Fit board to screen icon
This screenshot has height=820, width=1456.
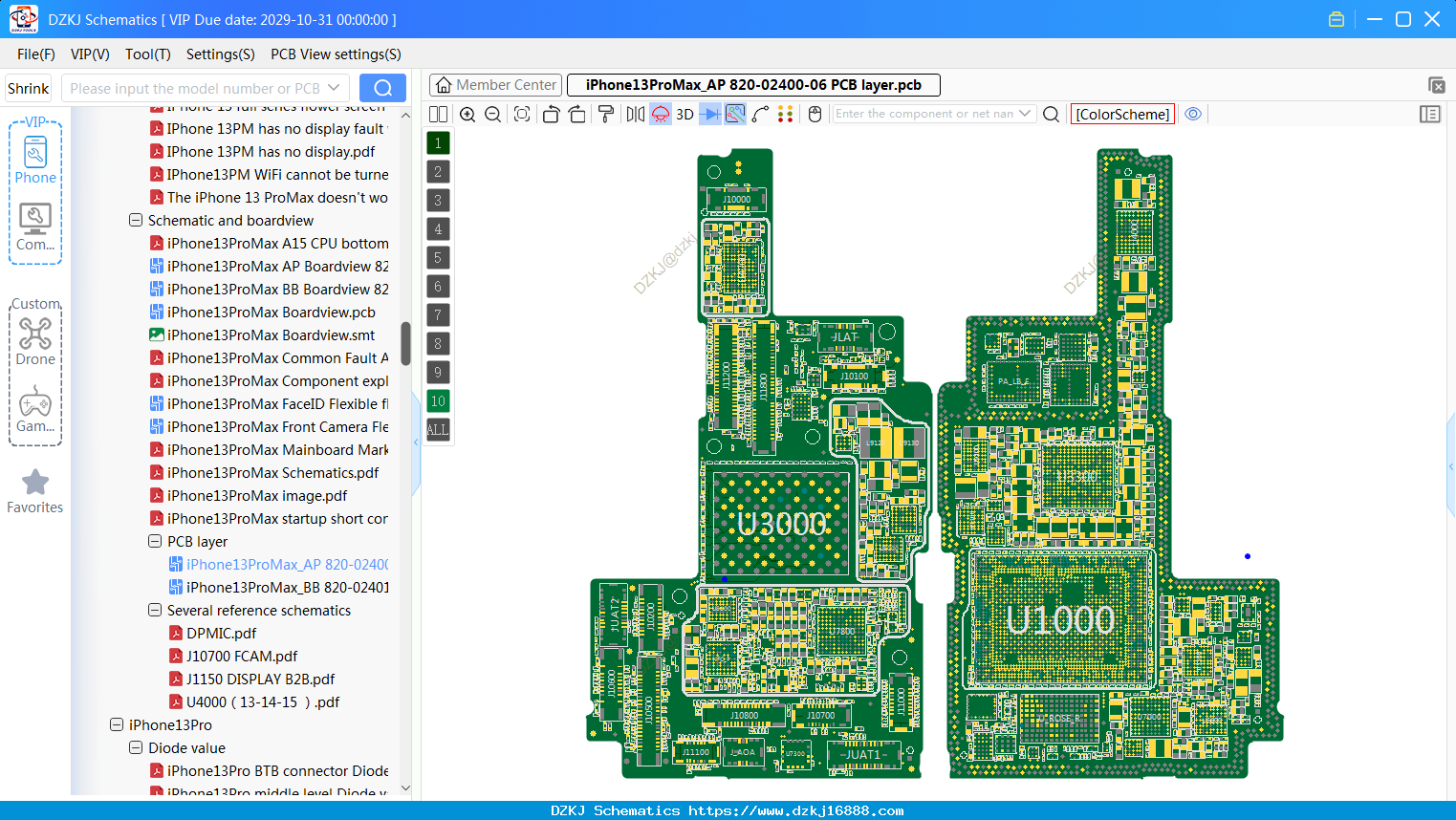tap(522, 114)
